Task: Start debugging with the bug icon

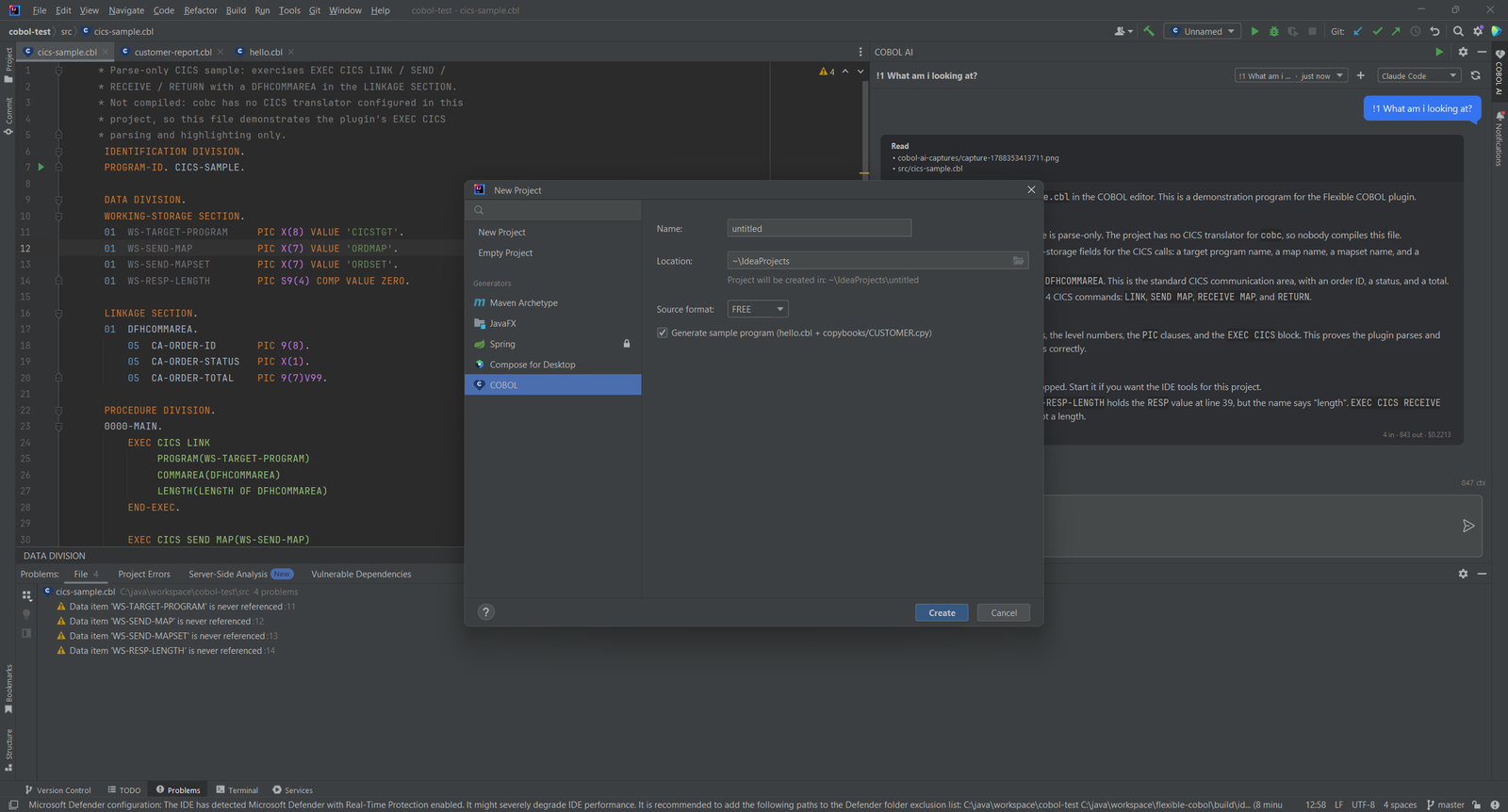Action: click(1274, 31)
